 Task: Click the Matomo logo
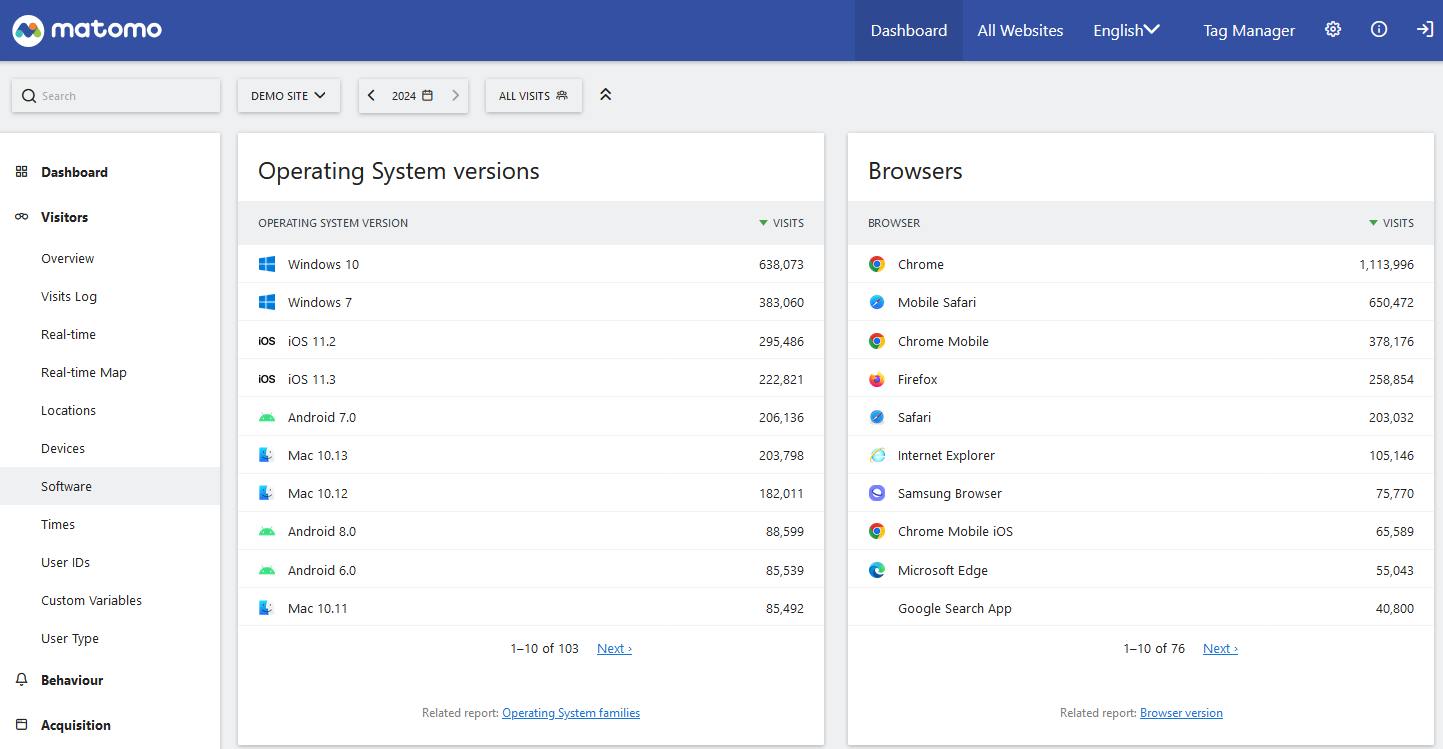click(x=87, y=30)
